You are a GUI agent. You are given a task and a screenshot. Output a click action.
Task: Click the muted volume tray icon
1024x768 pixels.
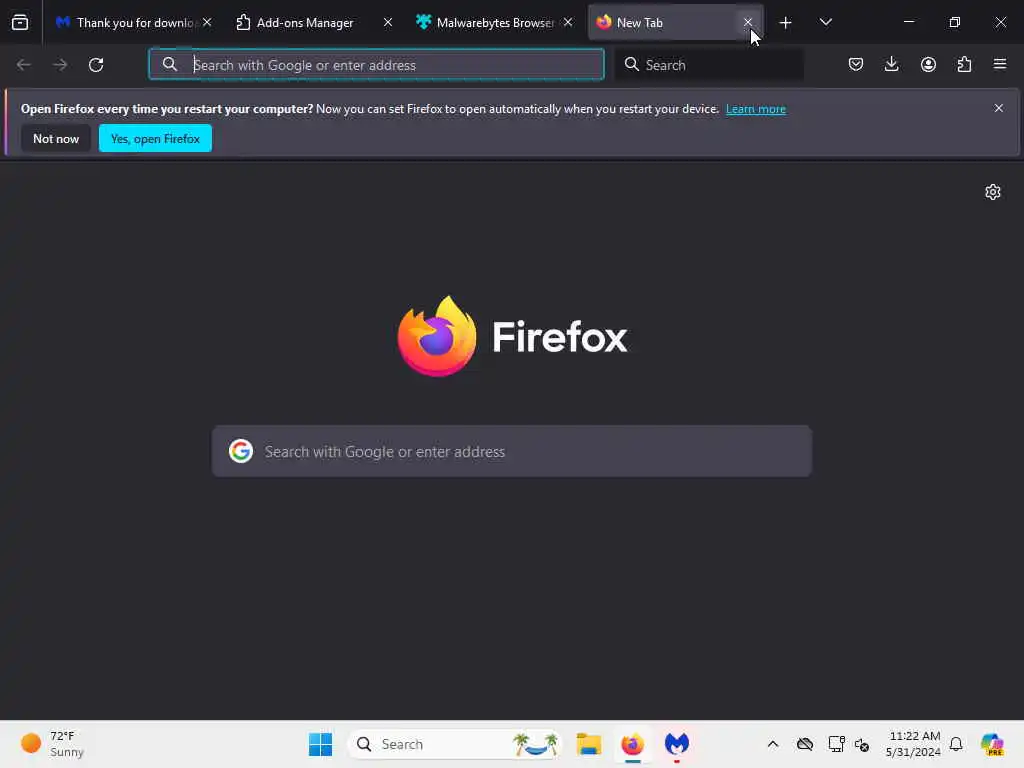tap(862, 744)
